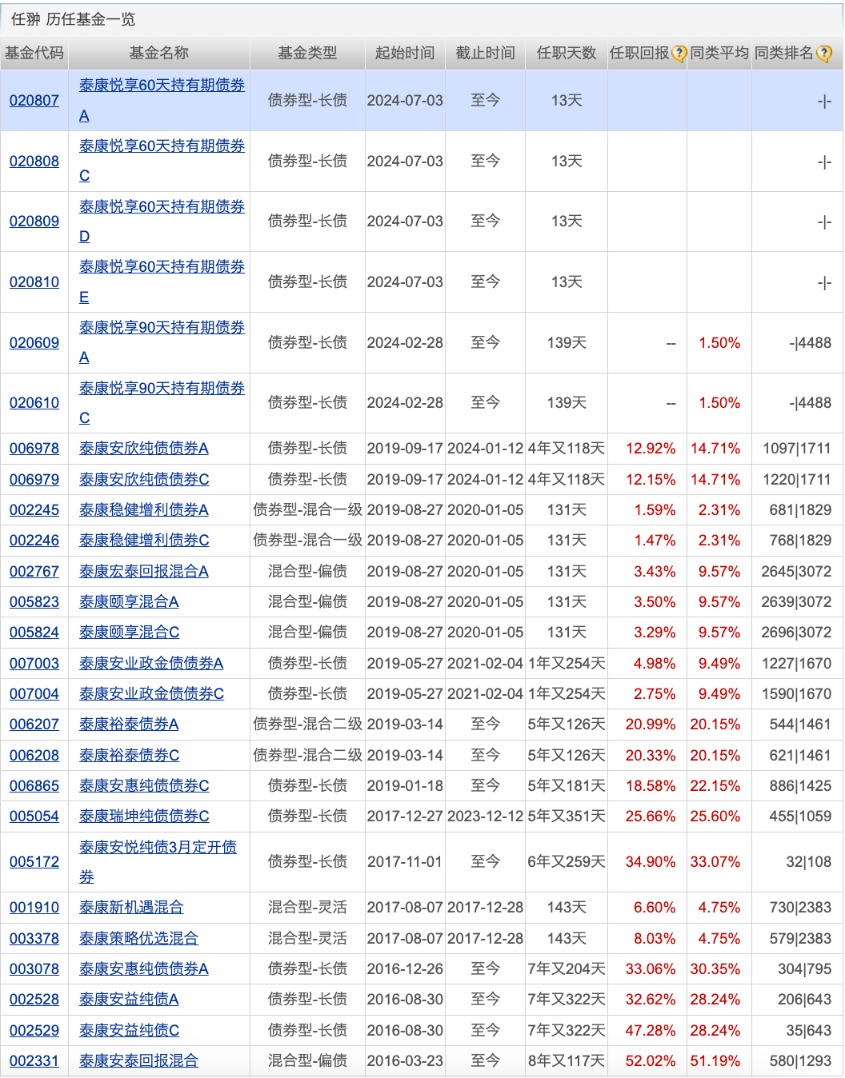Open 泰康安益纯债C fund page

129,1031
